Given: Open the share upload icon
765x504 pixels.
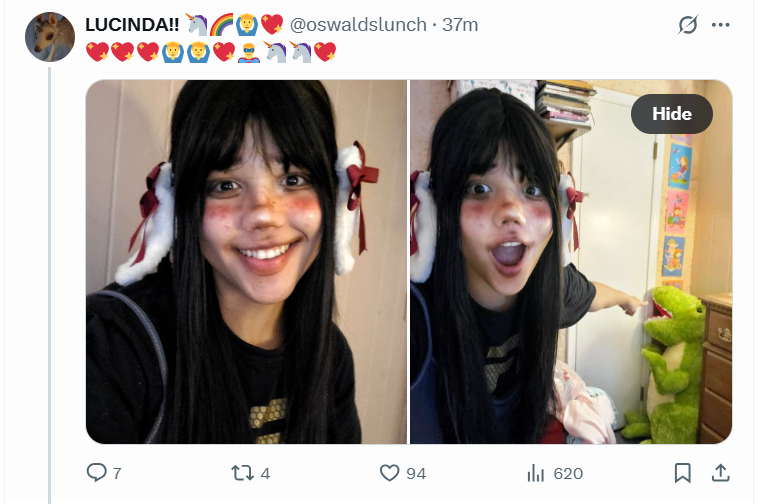Looking at the screenshot, I should (721, 473).
